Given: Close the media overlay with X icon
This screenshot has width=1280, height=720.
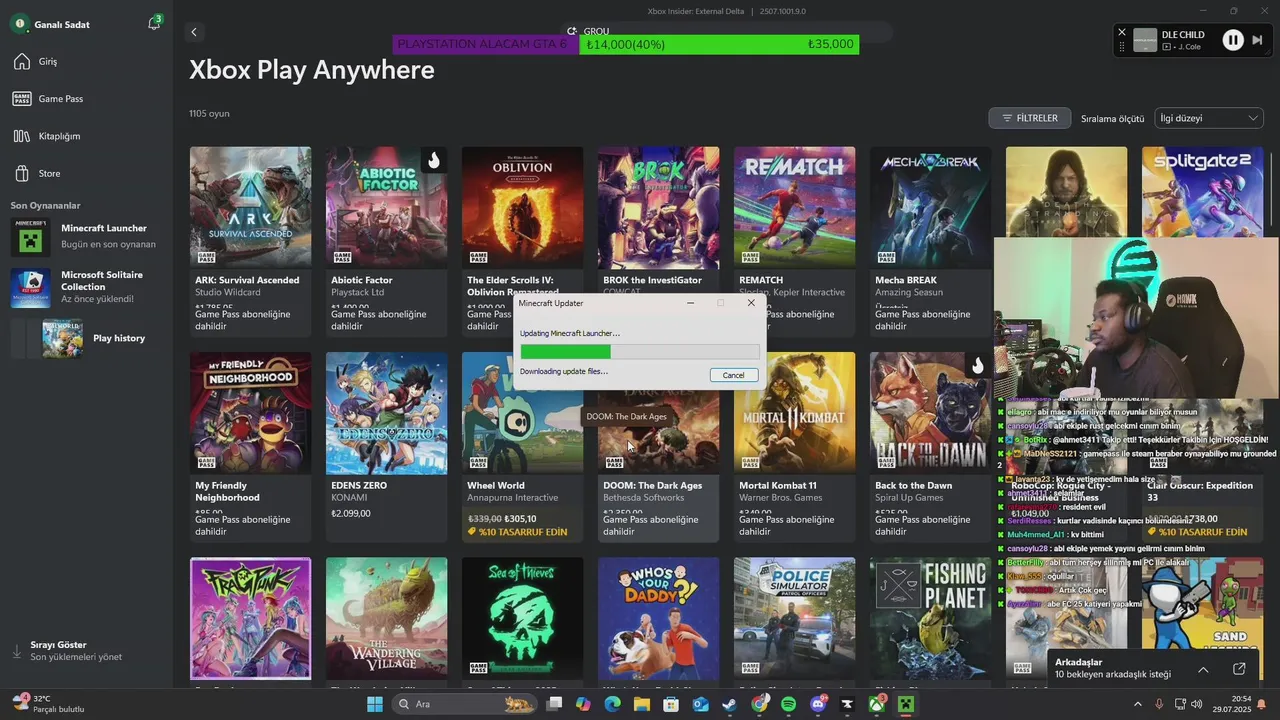Looking at the screenshot, I should point(1121,32).
